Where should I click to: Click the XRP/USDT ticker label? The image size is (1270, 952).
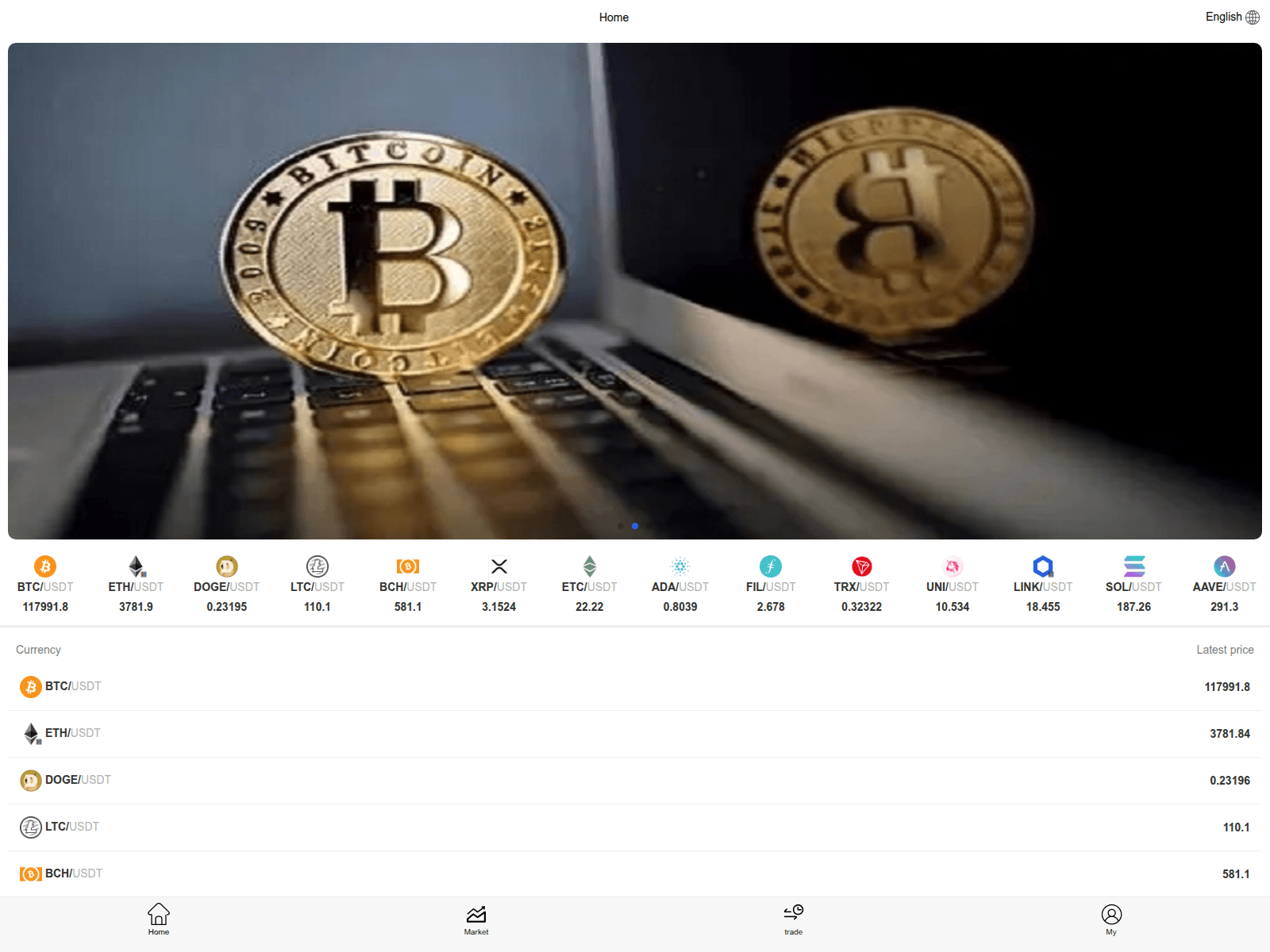tap(499, 587)
